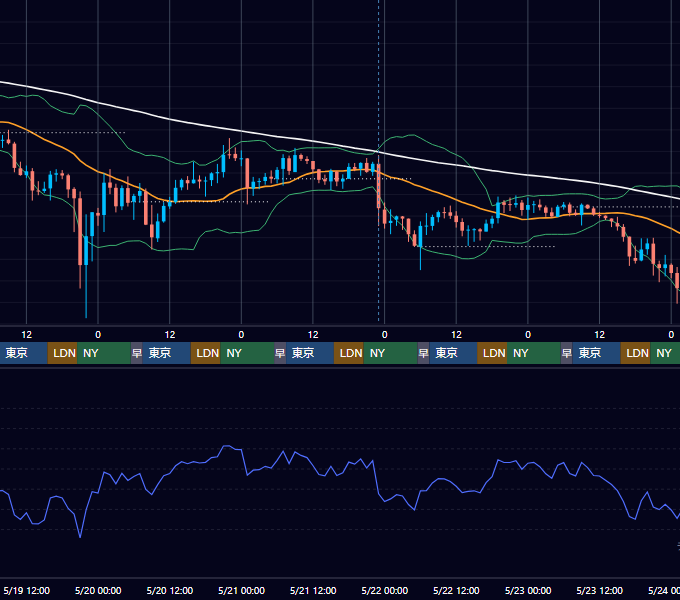Click the 5/21 00:00 date label
The height and width of the screenshot is (600, 680).
pyautogui.click(x=241, y=590)
